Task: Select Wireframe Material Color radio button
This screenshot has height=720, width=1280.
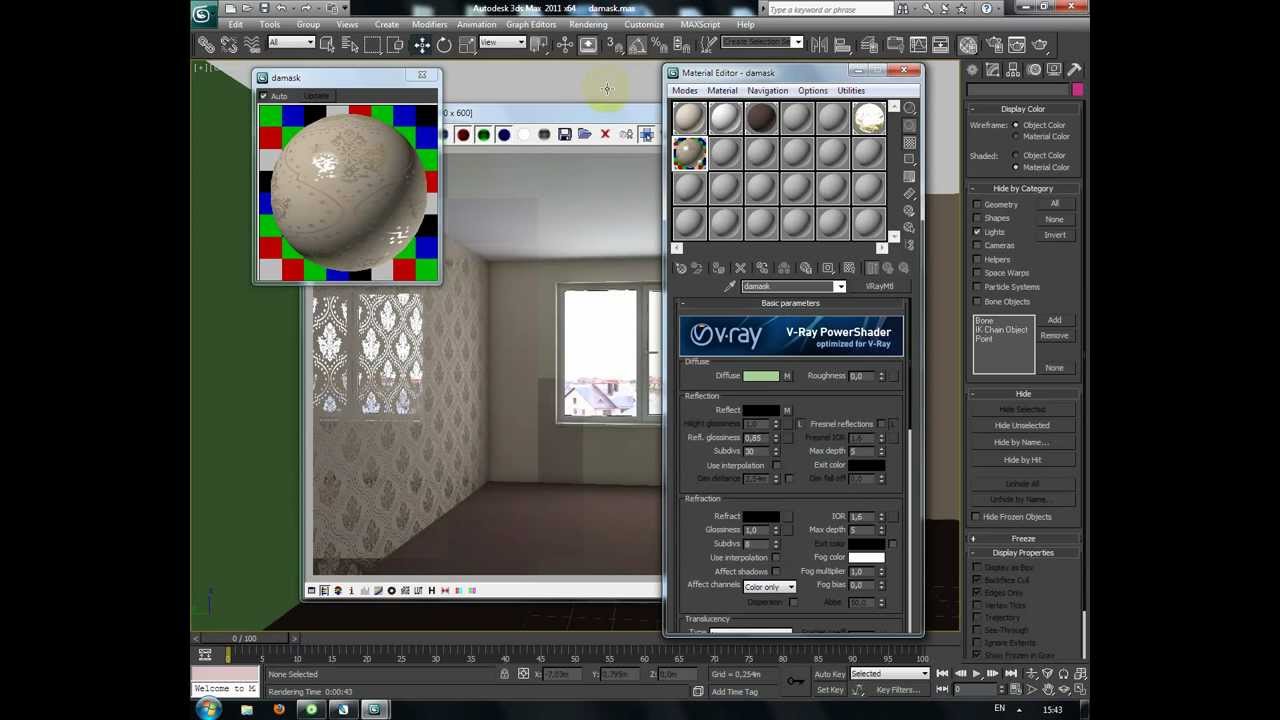Action: pyautogui.click(x=1016, y=137)
